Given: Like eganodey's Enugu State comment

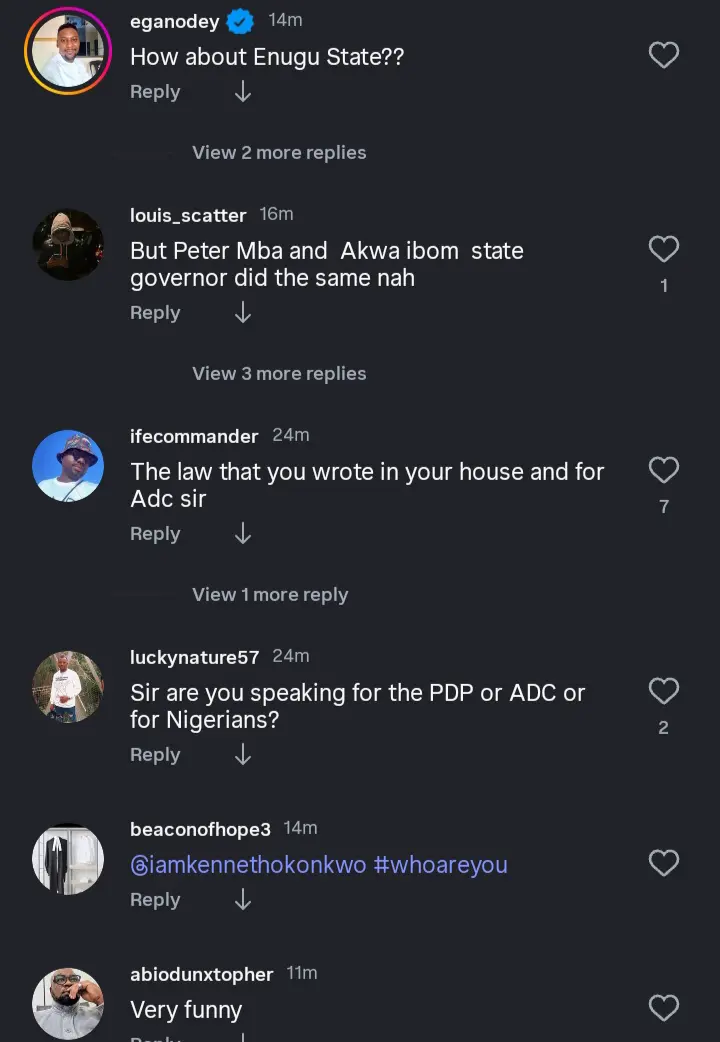Looking at the screenshot, I should [664, 55].
